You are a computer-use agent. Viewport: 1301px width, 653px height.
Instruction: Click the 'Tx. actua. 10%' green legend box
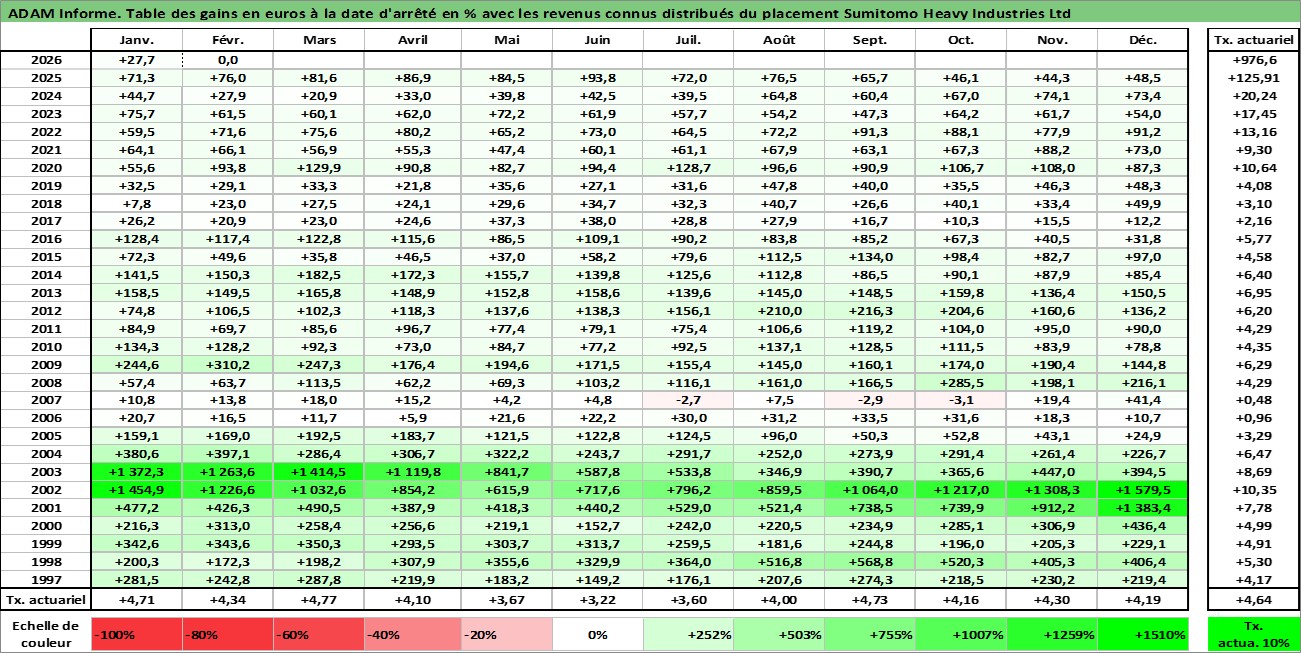point(1254,634)
